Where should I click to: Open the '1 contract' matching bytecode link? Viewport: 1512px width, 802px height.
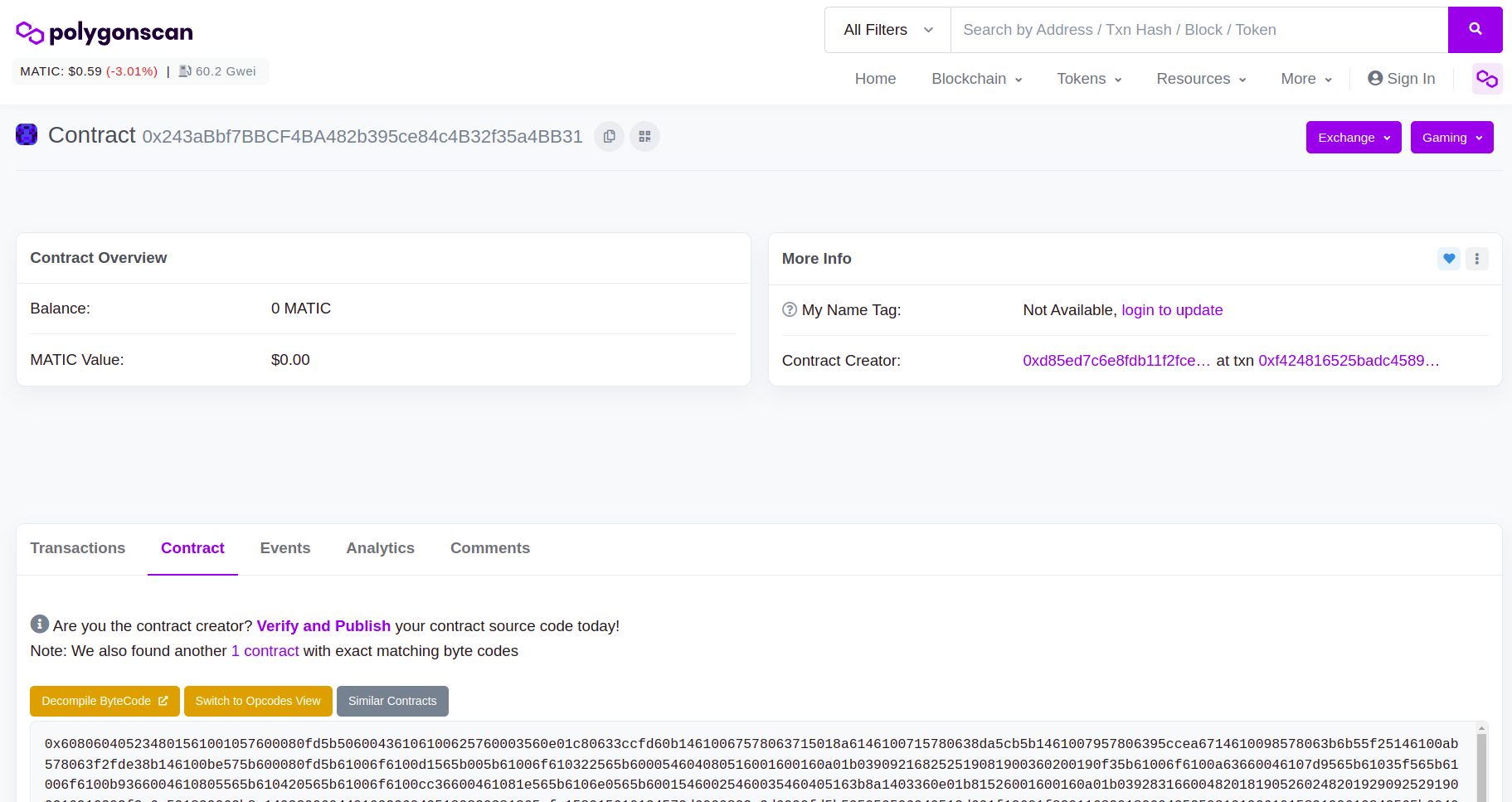click(x=265, y=651)
